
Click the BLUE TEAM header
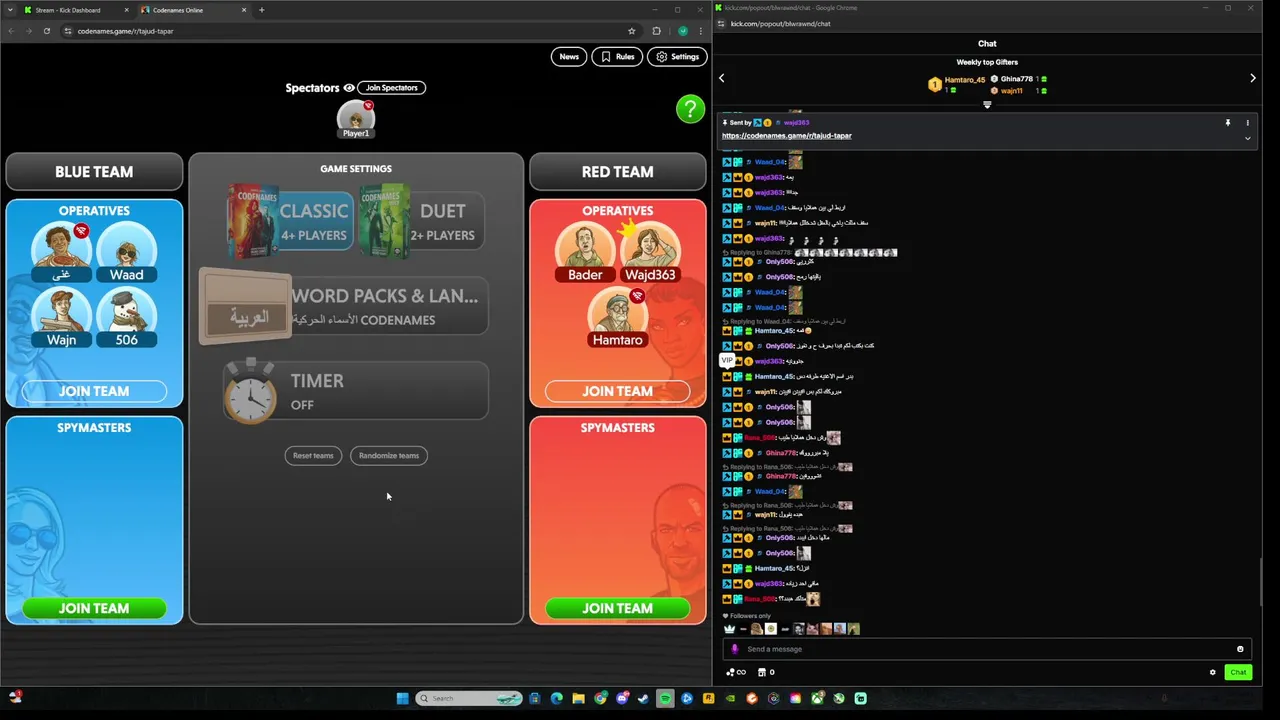pyautogui.click(x=94, y=172)
